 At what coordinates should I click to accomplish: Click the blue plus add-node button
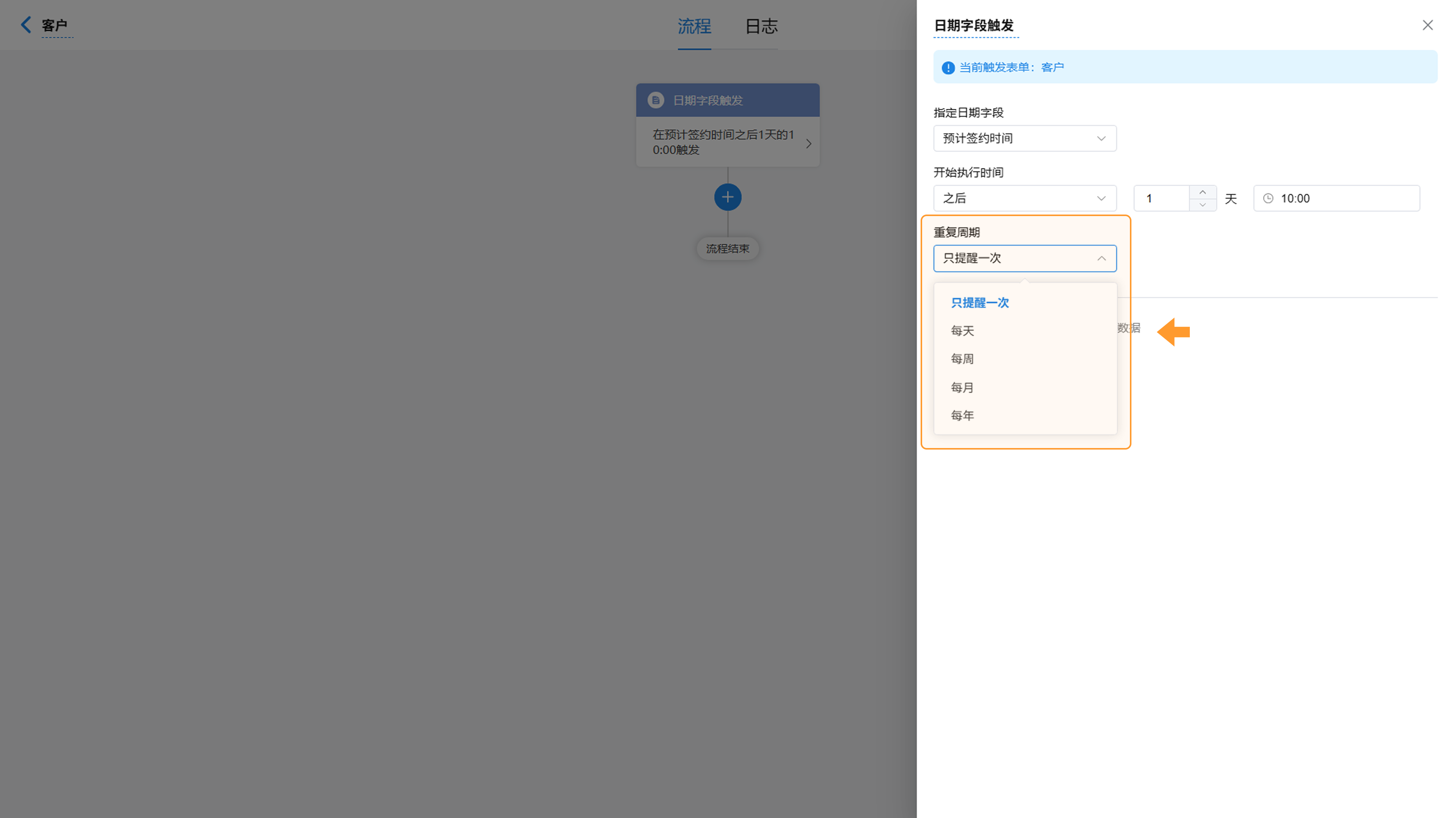tap(728, 197)
